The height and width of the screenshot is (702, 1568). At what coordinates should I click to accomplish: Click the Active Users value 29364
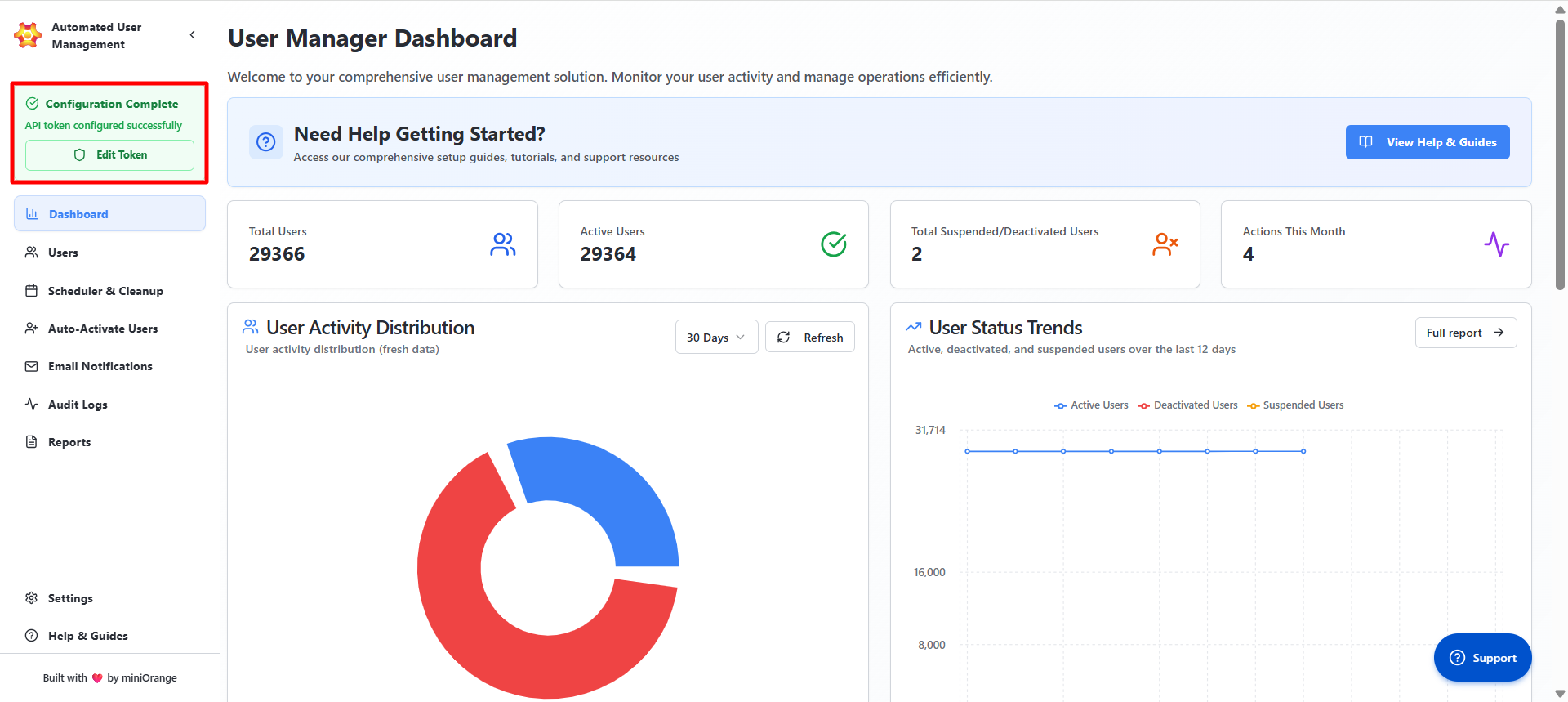click(x=608, y=254)
